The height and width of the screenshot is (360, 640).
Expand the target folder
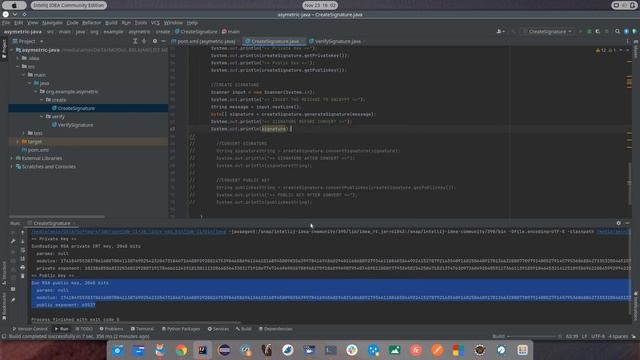click(18, 142)
